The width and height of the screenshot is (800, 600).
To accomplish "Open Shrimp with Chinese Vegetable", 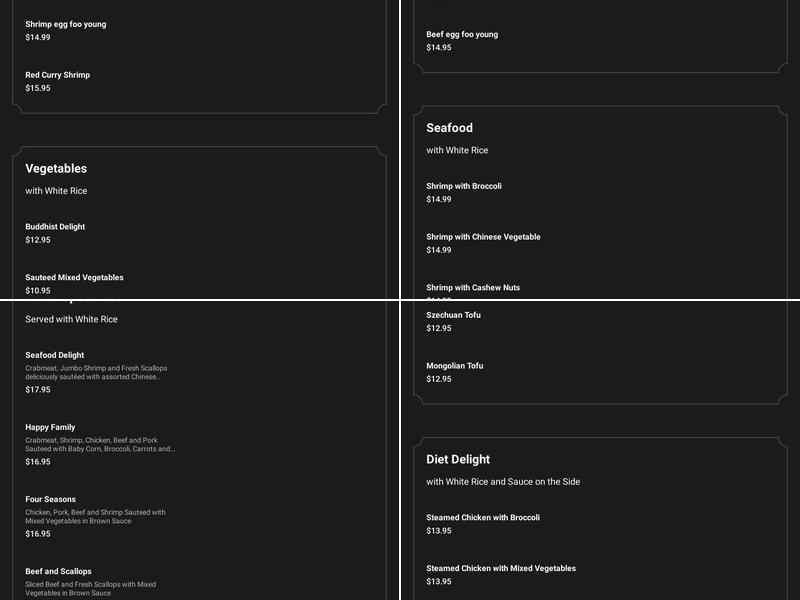I will [x=483, y=237].
